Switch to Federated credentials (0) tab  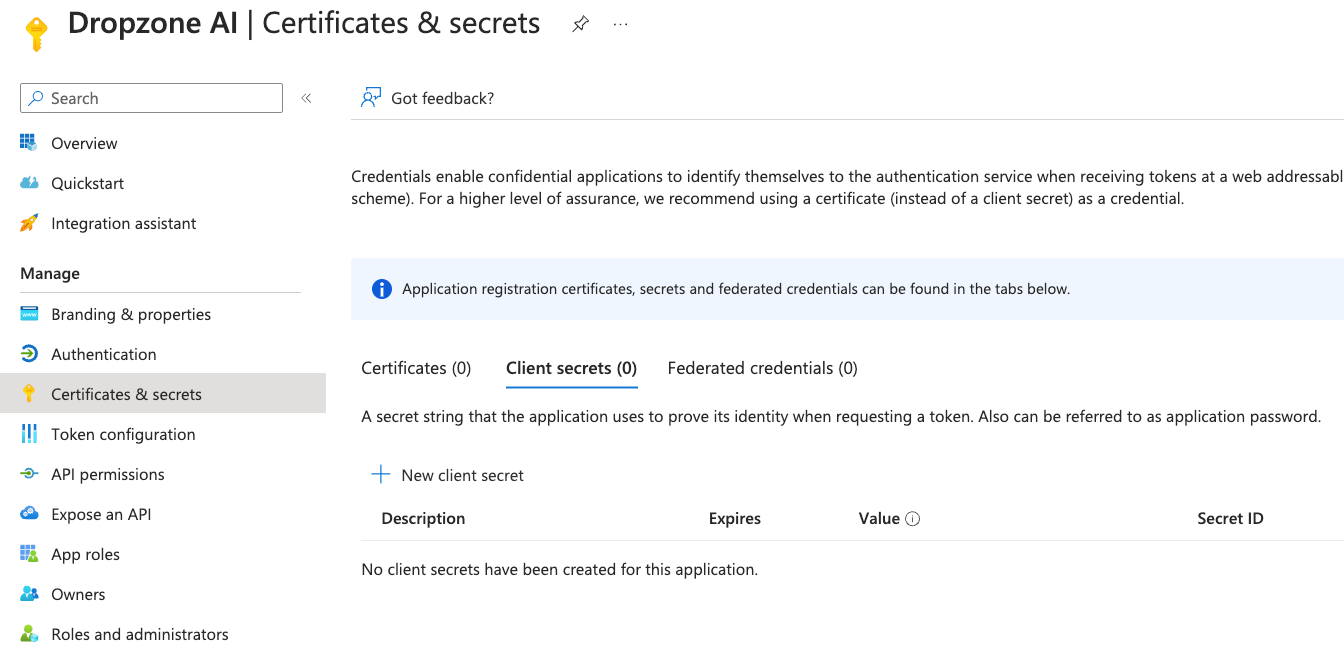click(762, 368)
